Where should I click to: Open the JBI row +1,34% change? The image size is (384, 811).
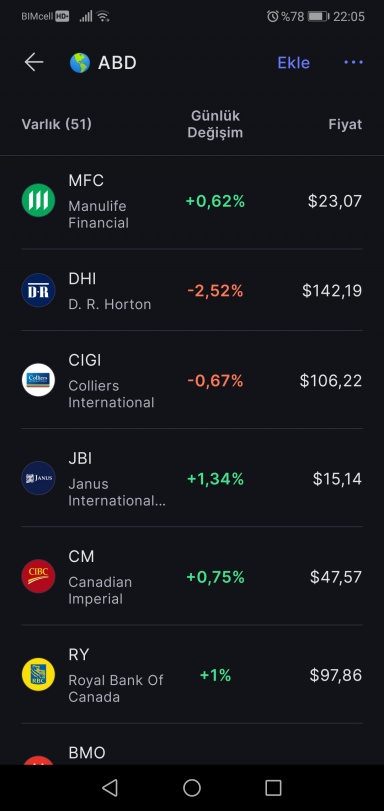215,479
